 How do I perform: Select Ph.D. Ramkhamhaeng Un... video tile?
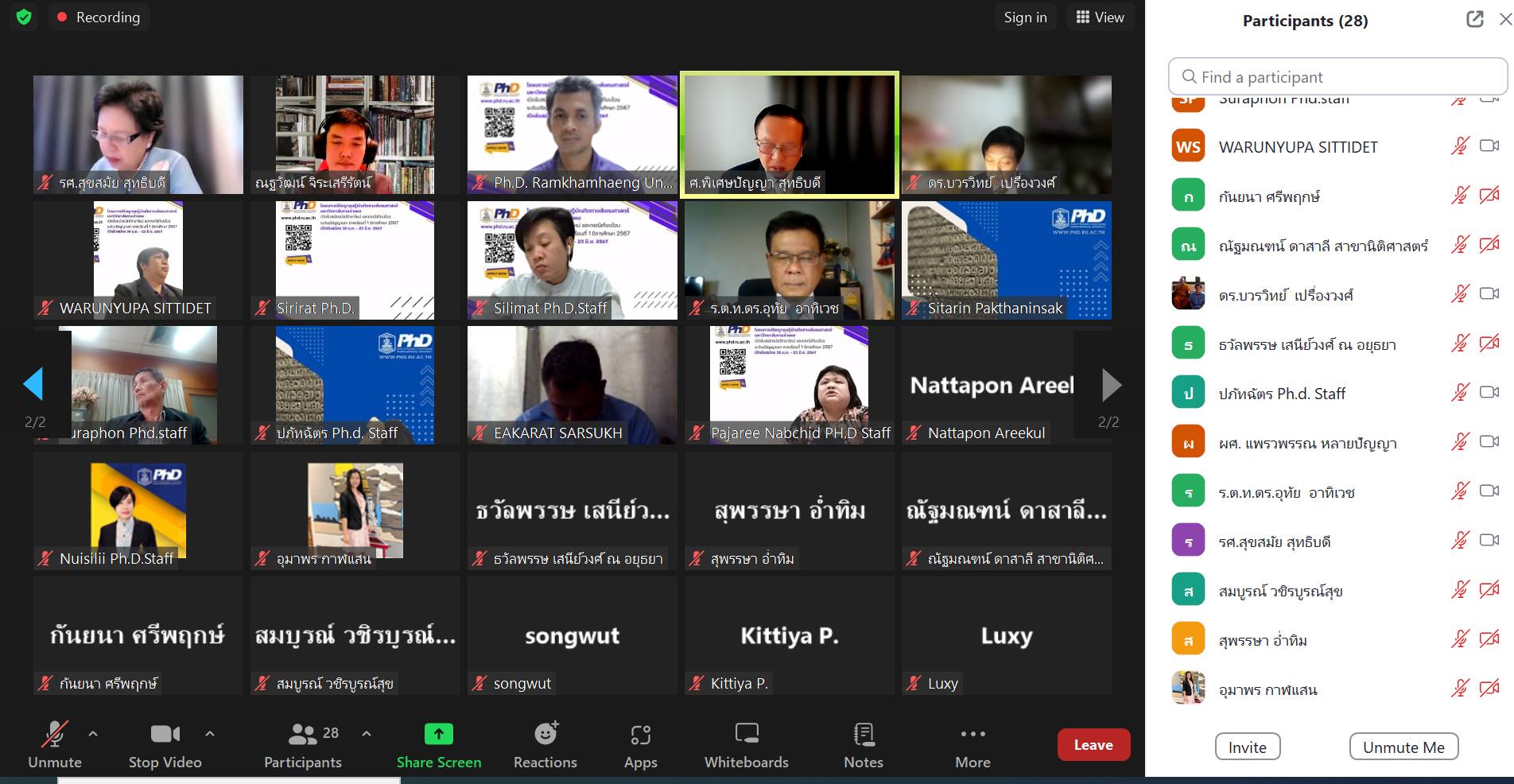point(573,134)
